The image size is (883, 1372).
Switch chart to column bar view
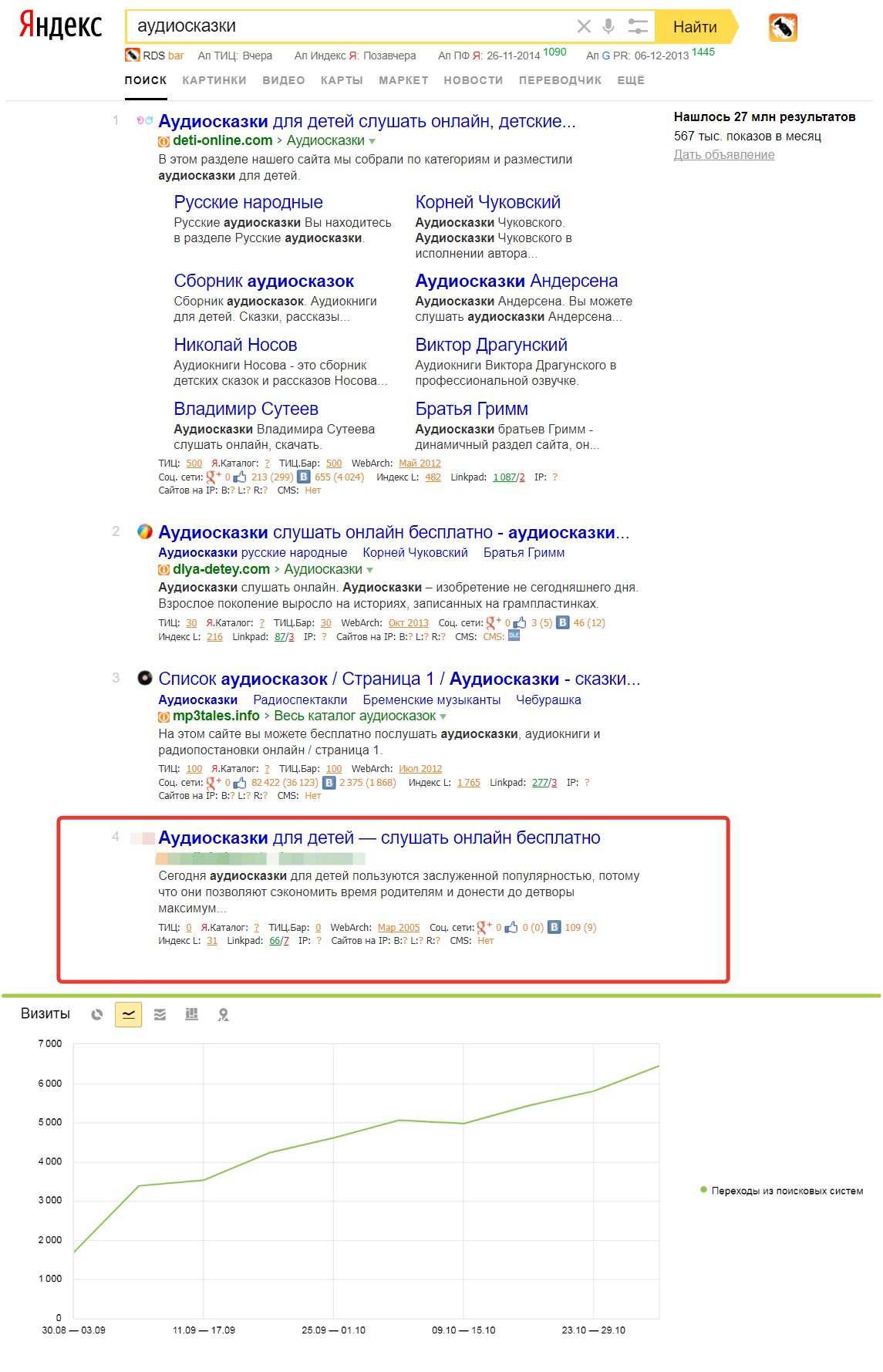point(192,1015)
